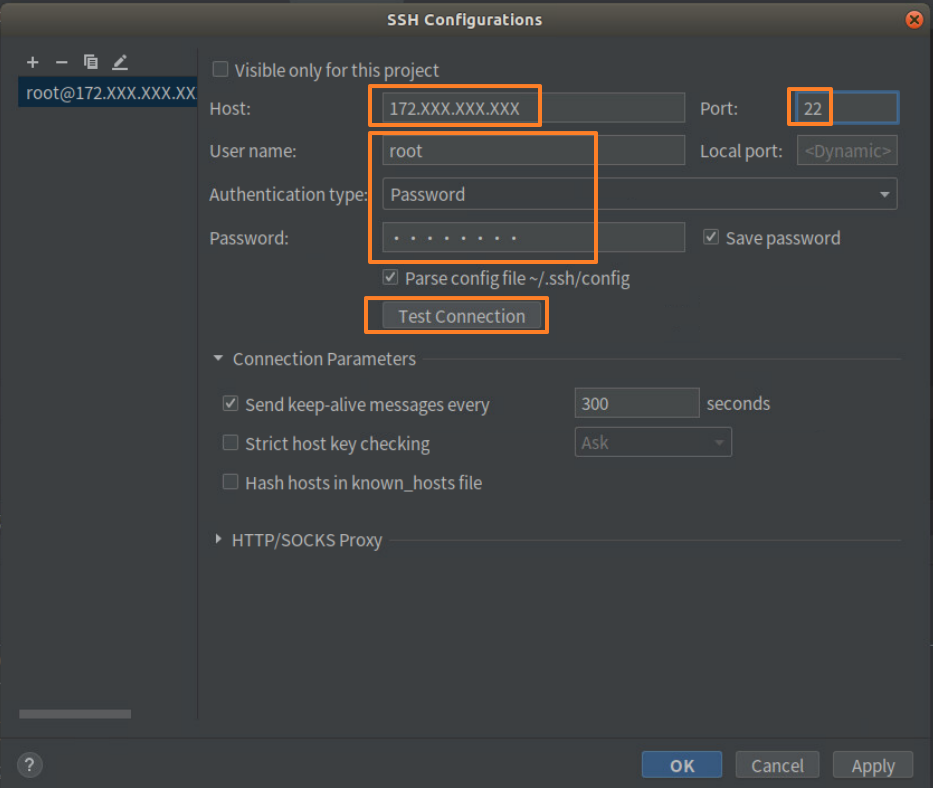Cancel the SSH configuration dialog

point(777,764)
